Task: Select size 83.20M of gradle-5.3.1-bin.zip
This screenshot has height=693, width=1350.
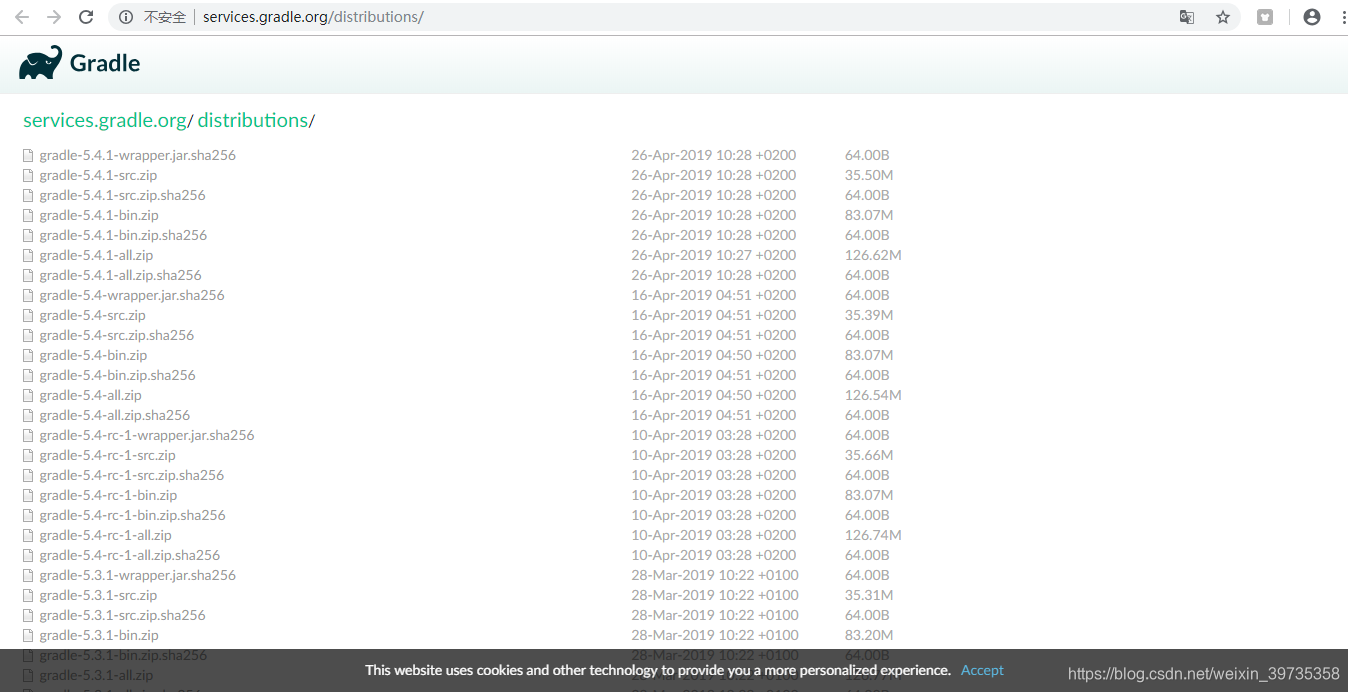Action: tap(869, 635)
